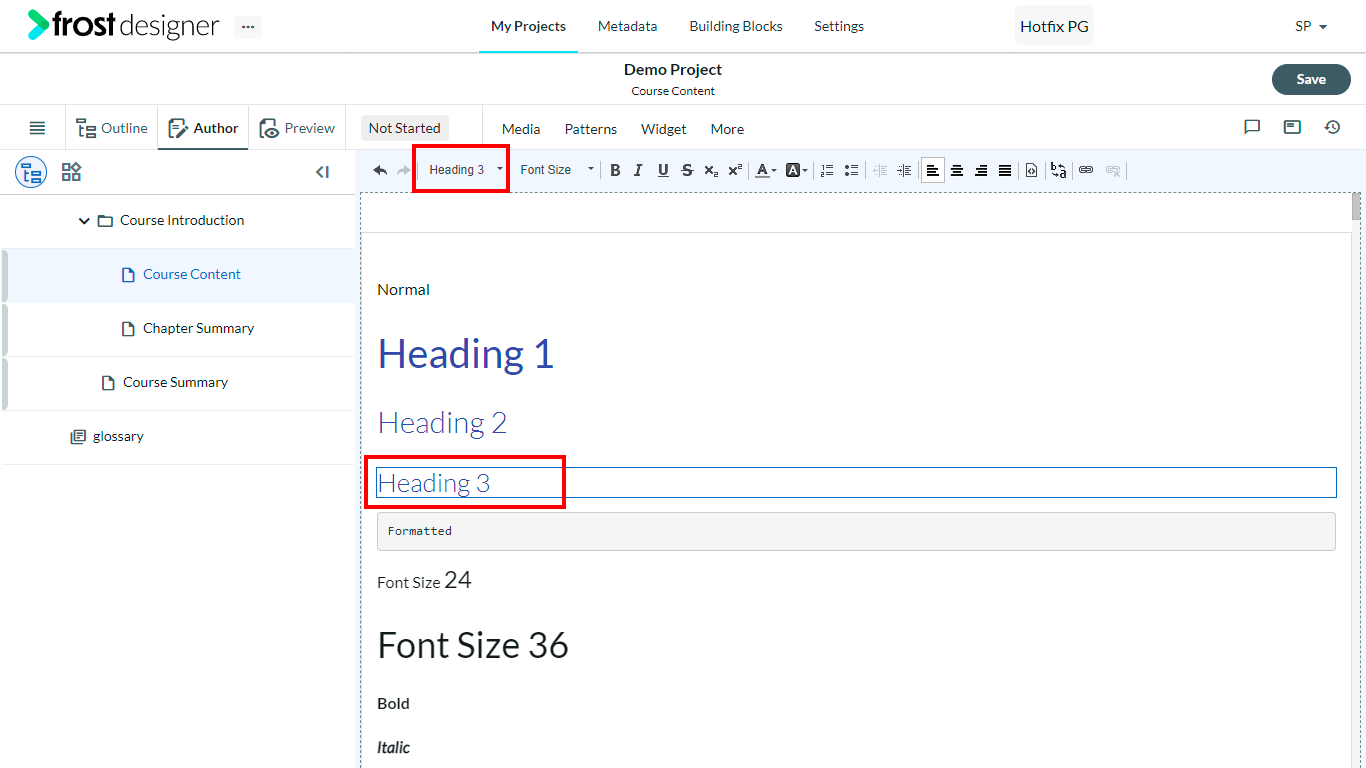
Task: Click the Heading 2 text in editor
Action: click(442, 423)
